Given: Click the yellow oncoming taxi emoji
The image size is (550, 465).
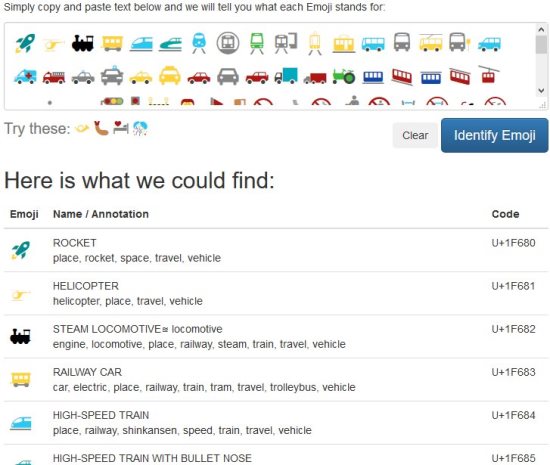Looking at the screenshot, I should [170, 75].
